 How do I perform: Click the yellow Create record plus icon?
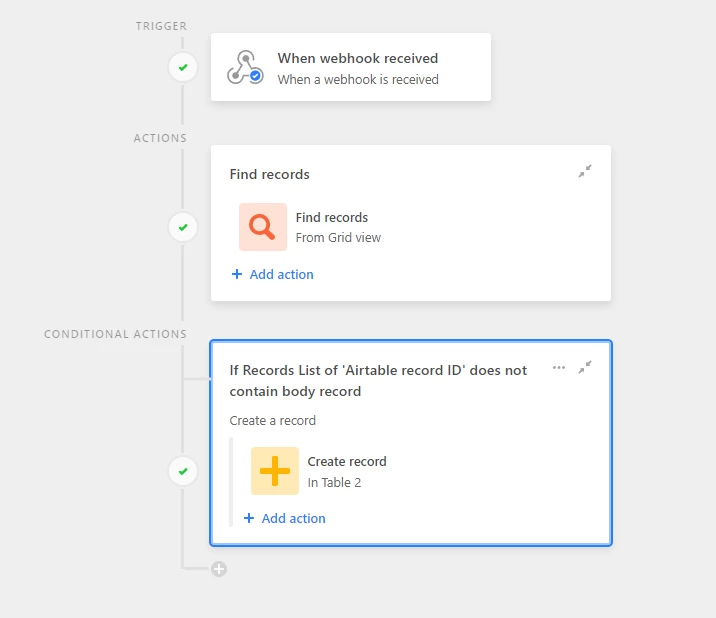275,471
